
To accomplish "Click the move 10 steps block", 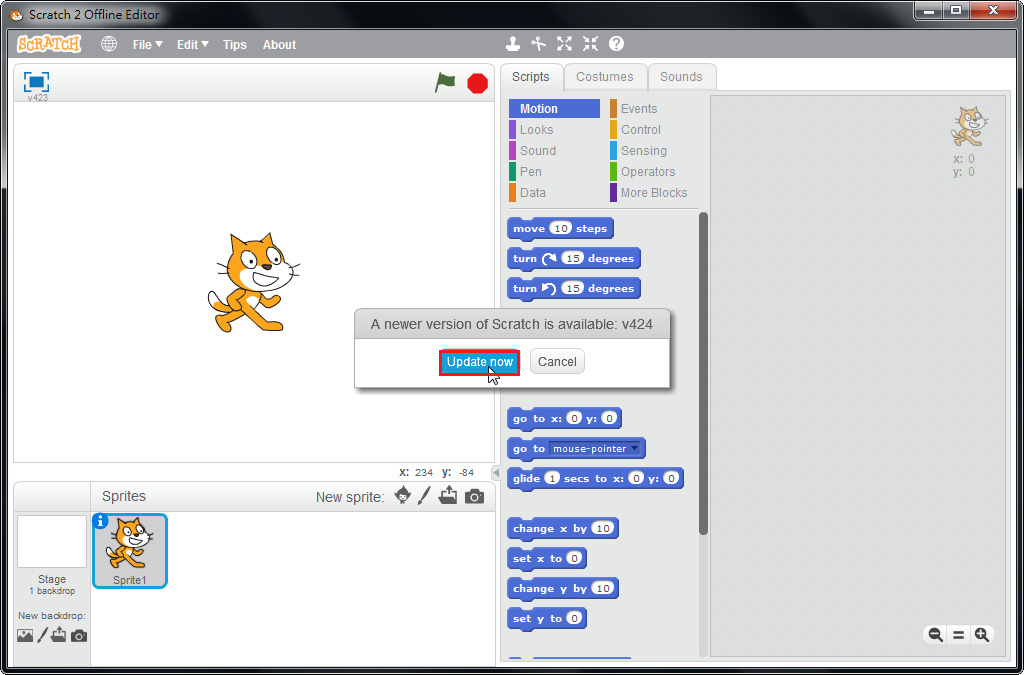I will (x=560, y=228).
